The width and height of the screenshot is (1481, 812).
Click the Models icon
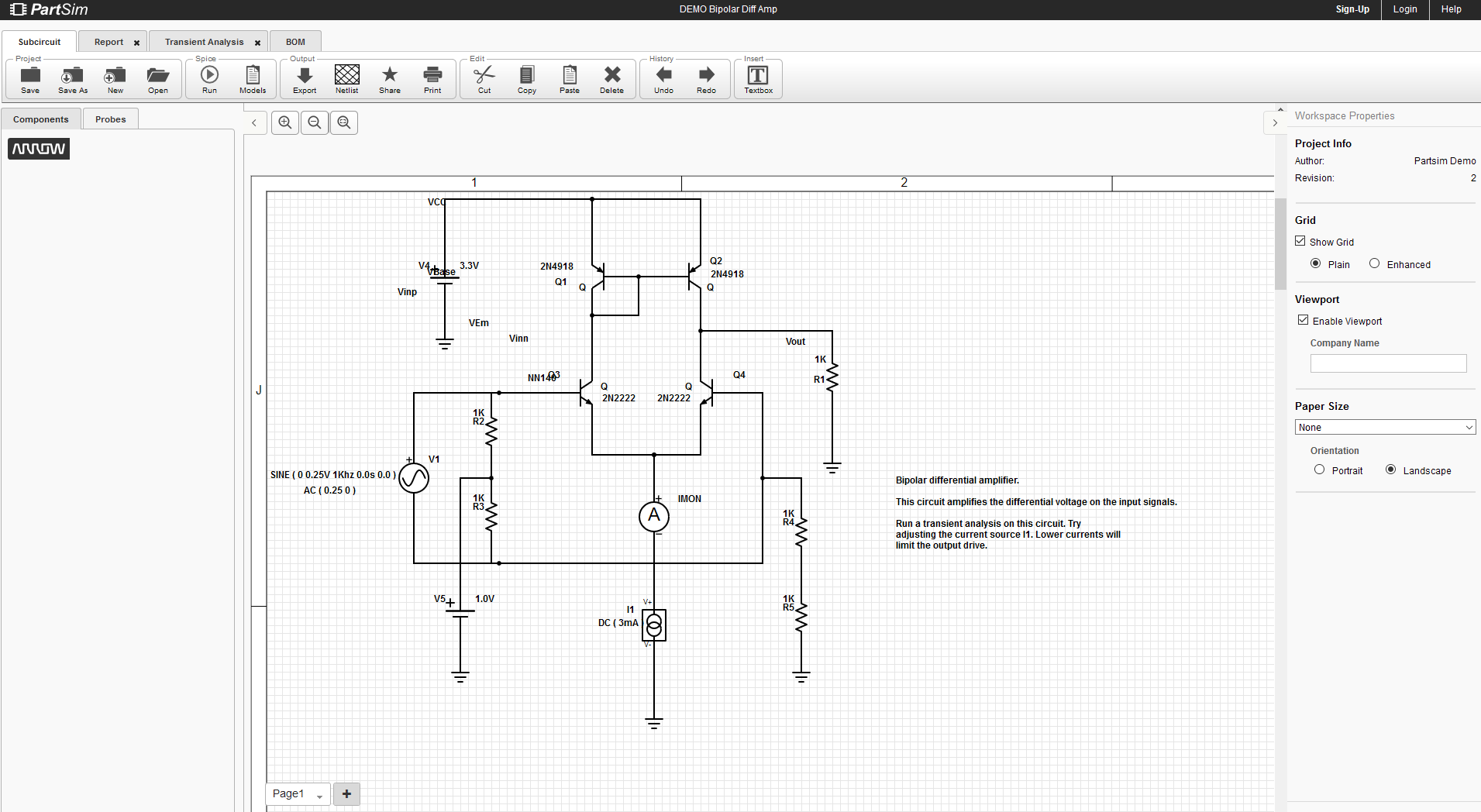(253, 78)
